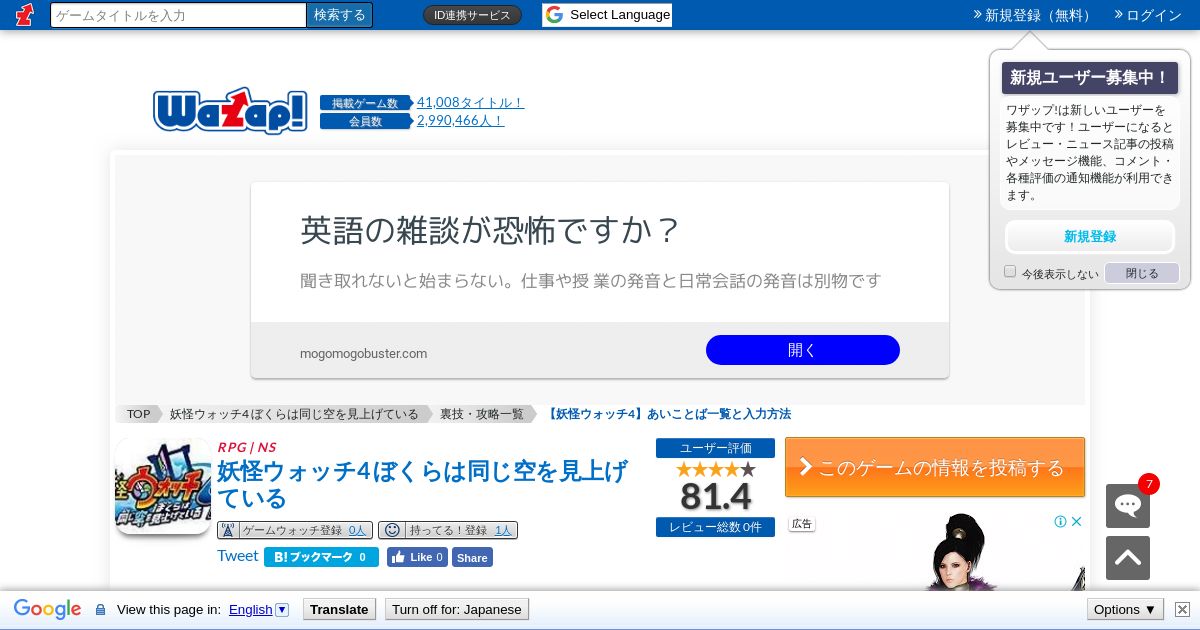Image resolution: width=1200 pixels, height=630 pixels.
Task: Click the Yo-kai Watch 4 game thumbnail
Action: pos(163,486)
